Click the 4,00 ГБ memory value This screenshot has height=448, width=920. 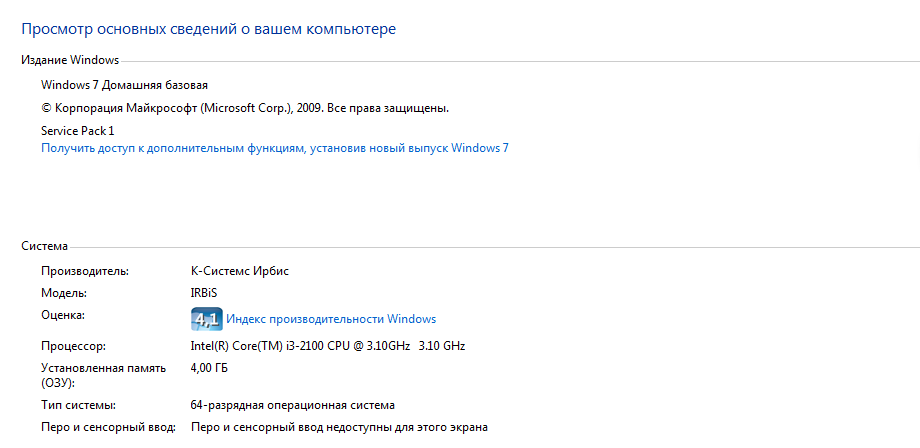(x=209, y=369)
